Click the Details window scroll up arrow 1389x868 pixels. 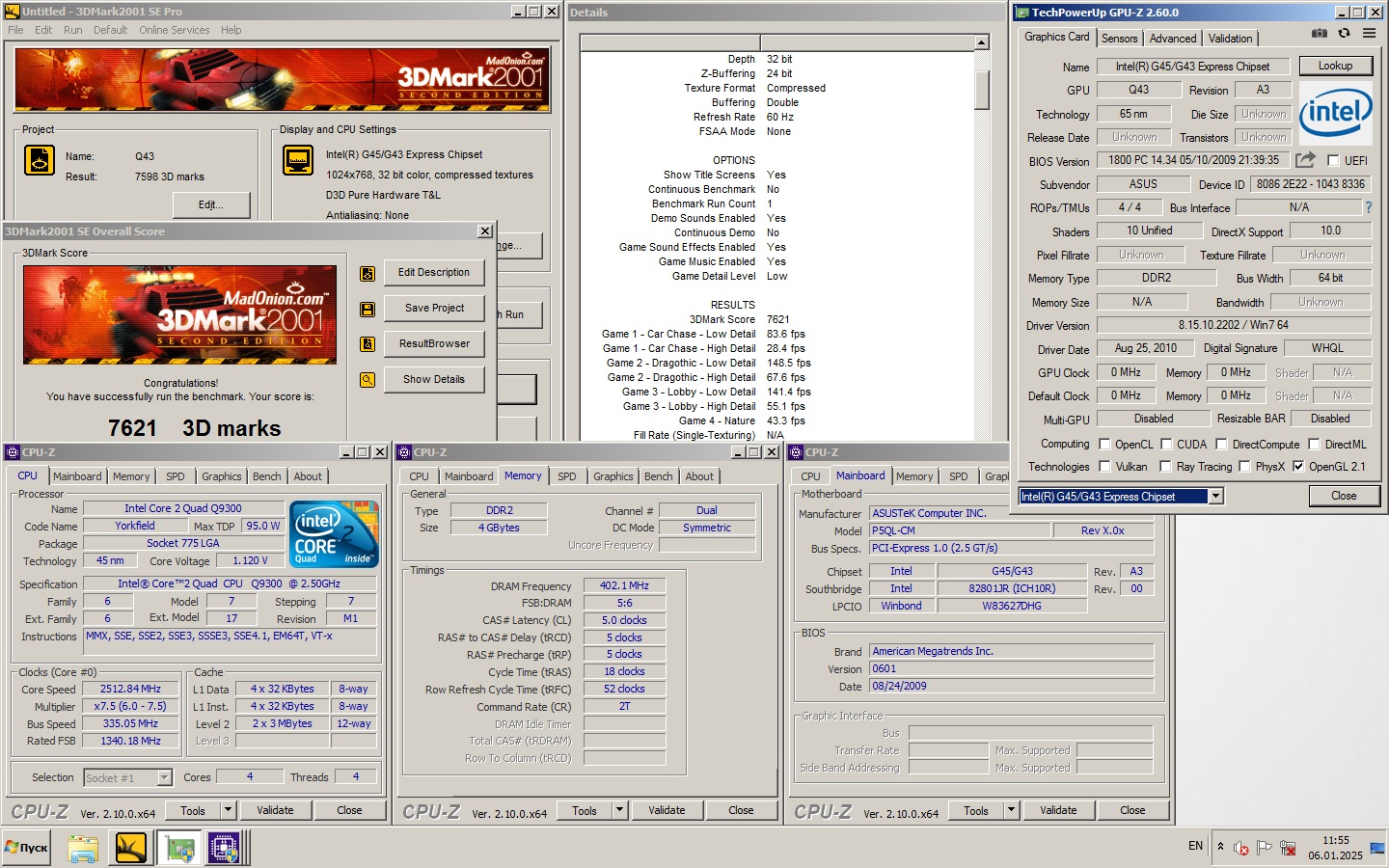(x=982, y=42)
